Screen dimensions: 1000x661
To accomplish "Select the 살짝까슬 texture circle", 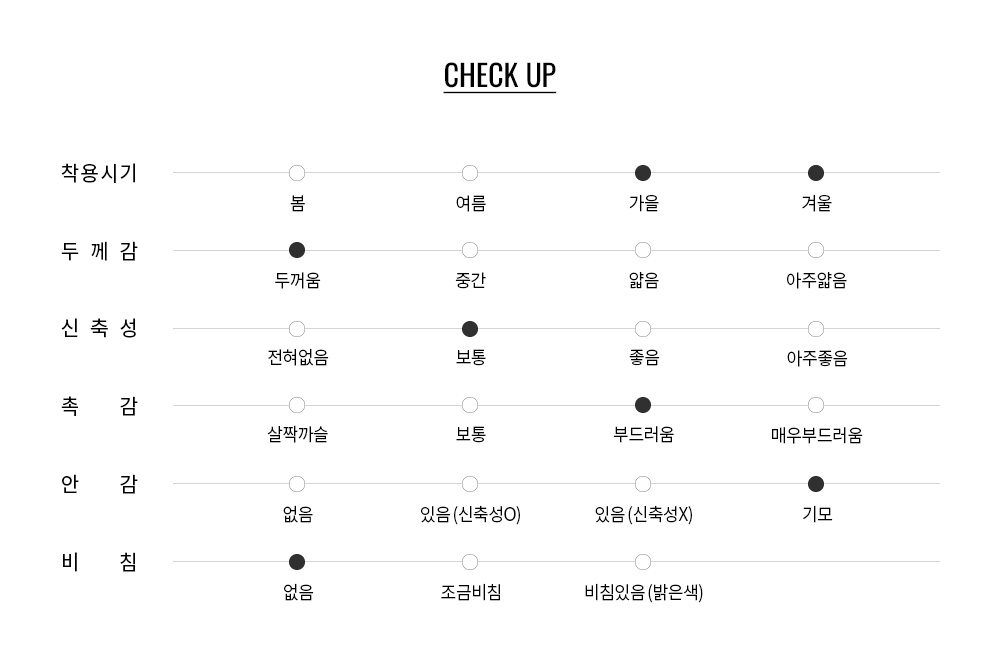I will pos(297,405).
